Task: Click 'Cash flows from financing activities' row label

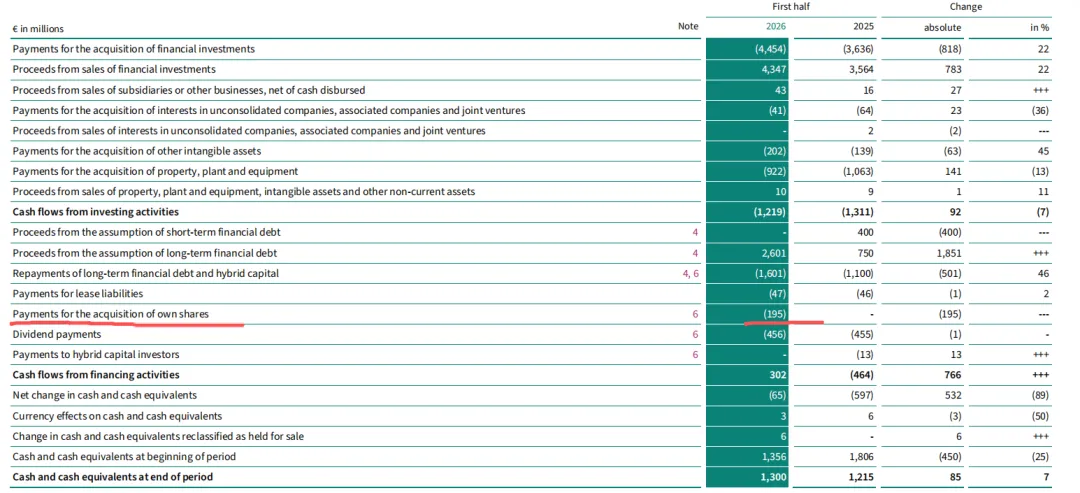Action: tap(96, 375)
